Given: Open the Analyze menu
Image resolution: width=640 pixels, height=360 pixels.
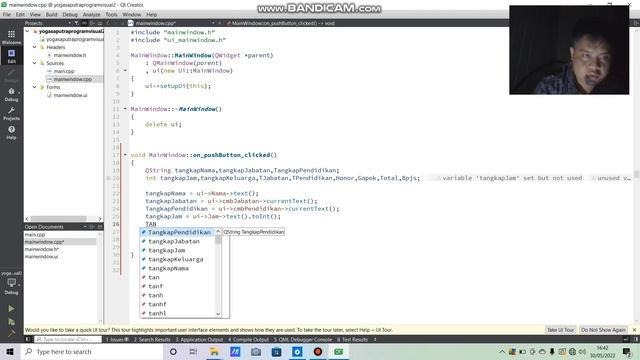Looking at the screenshot, I should pos(91,14).
